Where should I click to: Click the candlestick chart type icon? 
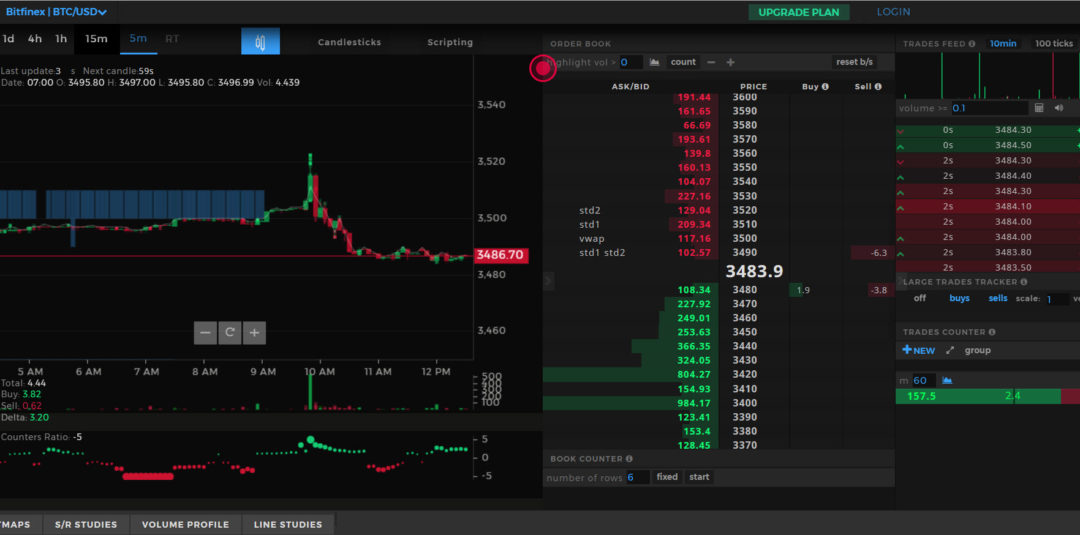(x=260, y=42)
